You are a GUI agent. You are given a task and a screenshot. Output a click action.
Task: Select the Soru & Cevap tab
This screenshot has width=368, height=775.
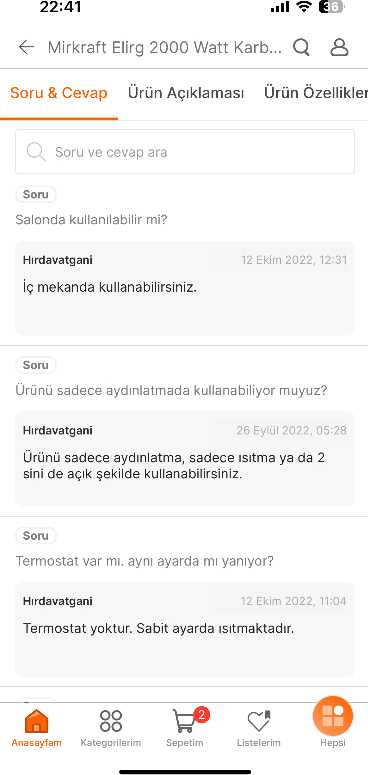tap(59, 93)
